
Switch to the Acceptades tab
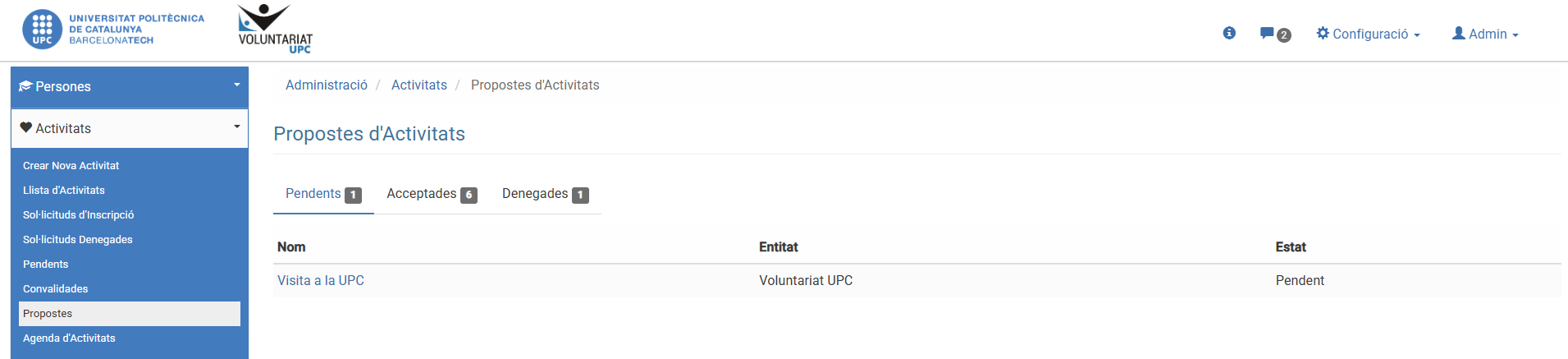tap(432, 194)
